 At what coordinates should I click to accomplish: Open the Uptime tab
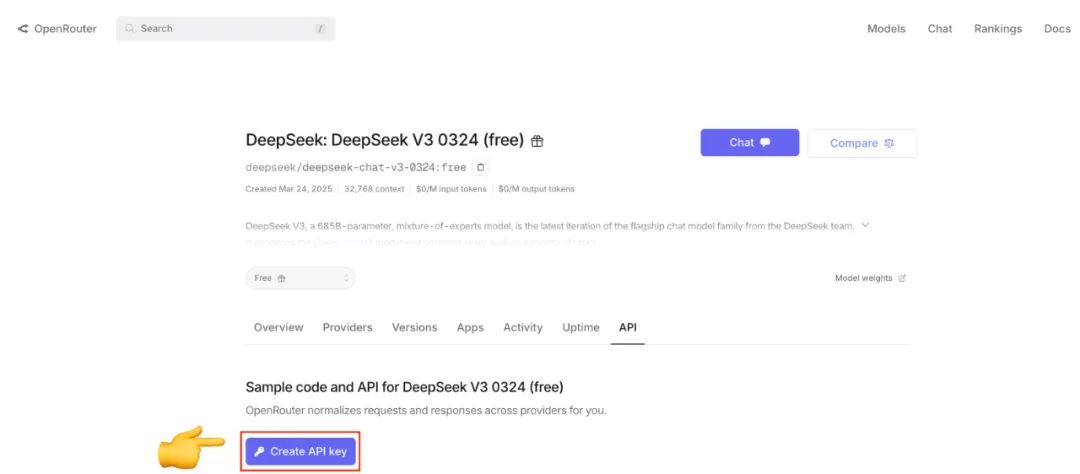point(581,327)
